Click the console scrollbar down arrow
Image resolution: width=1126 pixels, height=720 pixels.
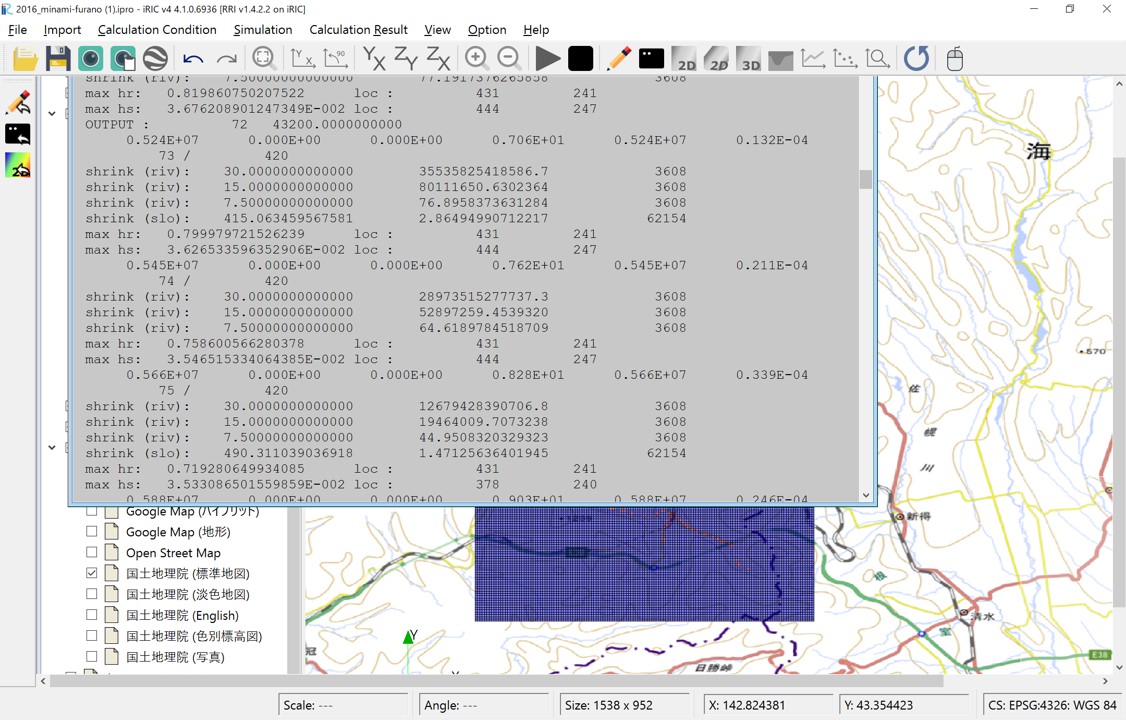click(x=865, y=495)
